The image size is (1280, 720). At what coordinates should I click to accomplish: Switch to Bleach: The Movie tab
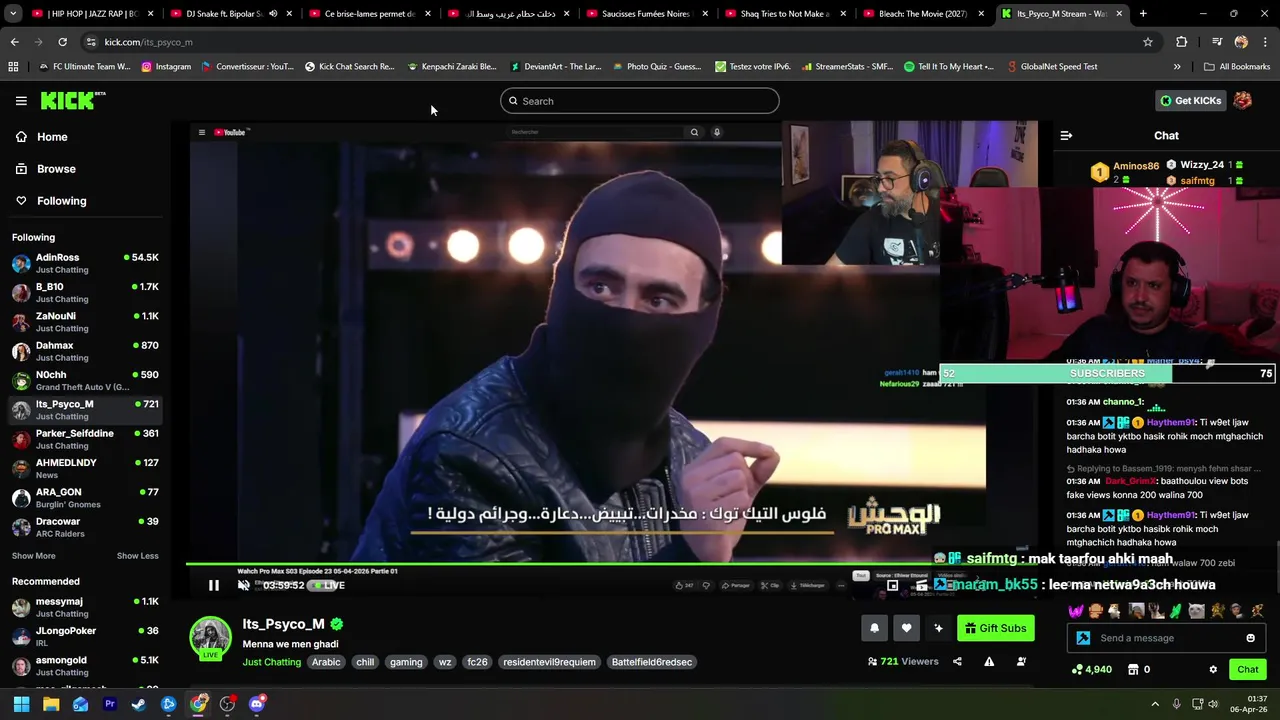pyautogui.click(x=923, y=14)
